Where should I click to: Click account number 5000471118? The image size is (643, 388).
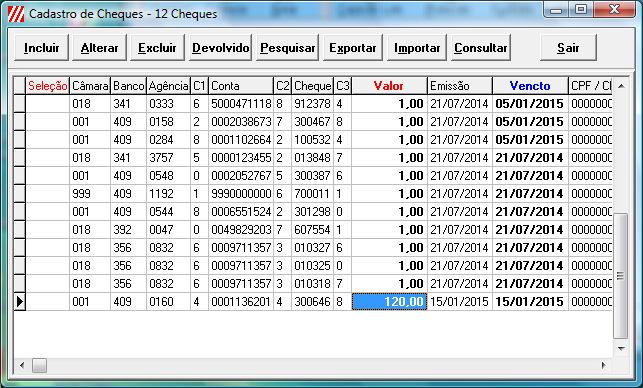241,104
